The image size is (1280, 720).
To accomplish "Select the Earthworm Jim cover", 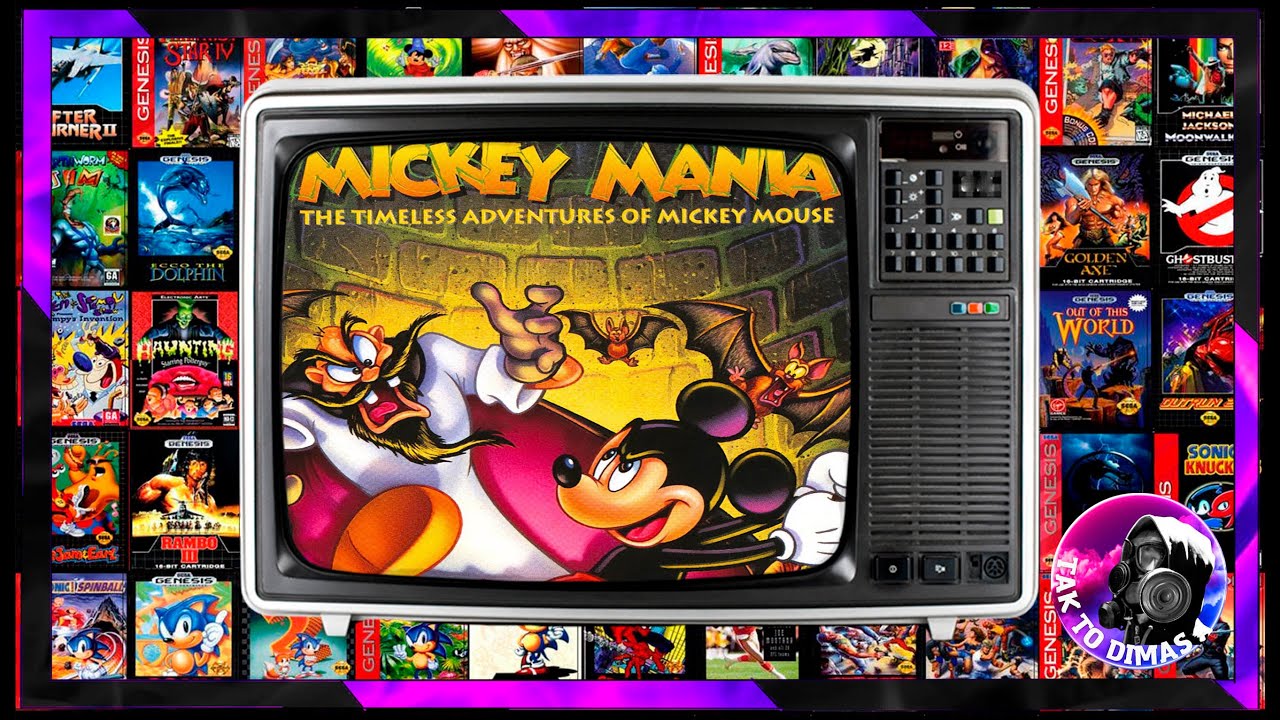I will [x=89, y=219].
